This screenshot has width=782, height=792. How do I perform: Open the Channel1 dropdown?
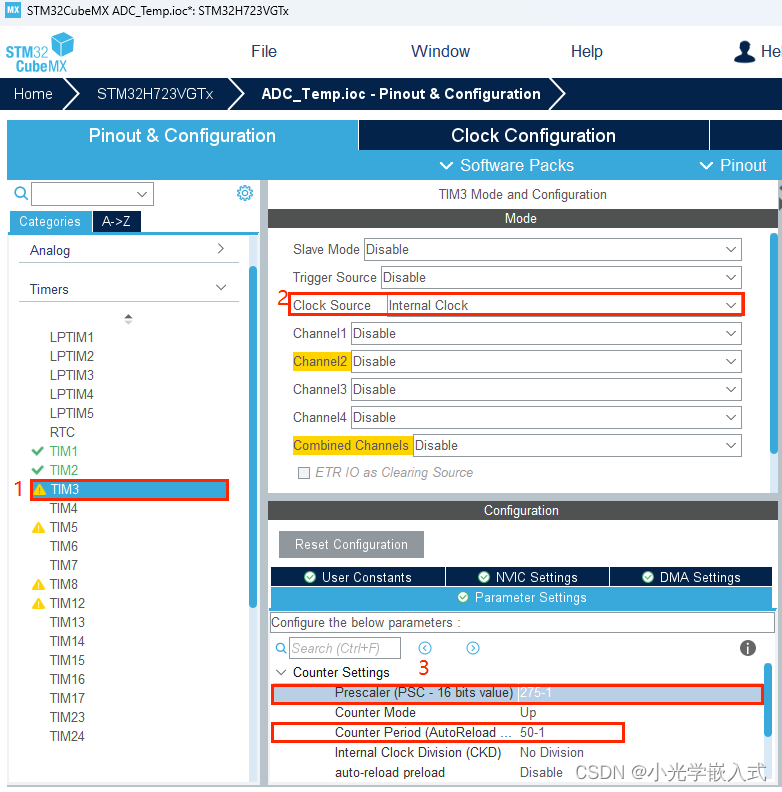pos(546,333)
